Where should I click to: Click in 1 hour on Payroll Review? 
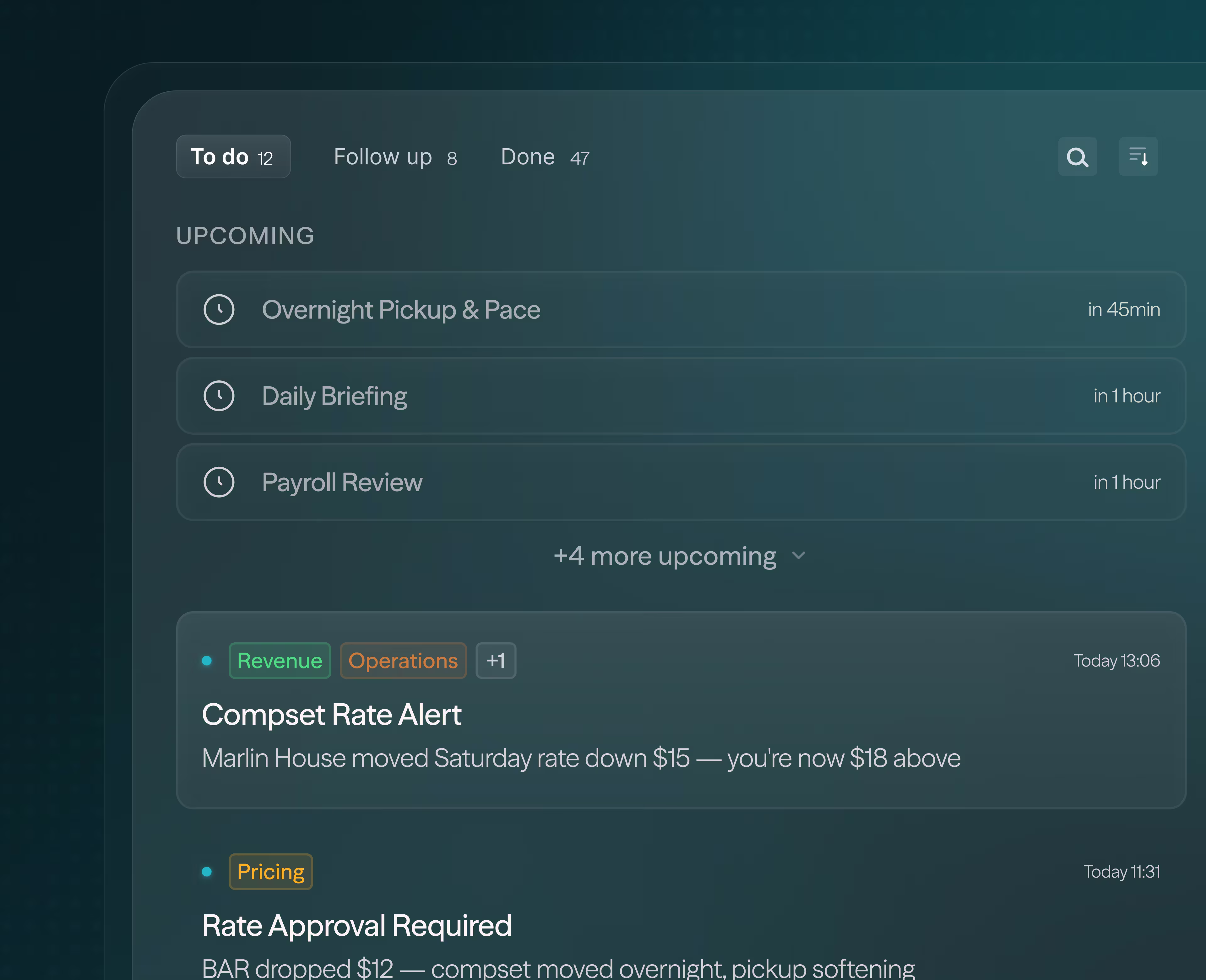(1127, 482)
